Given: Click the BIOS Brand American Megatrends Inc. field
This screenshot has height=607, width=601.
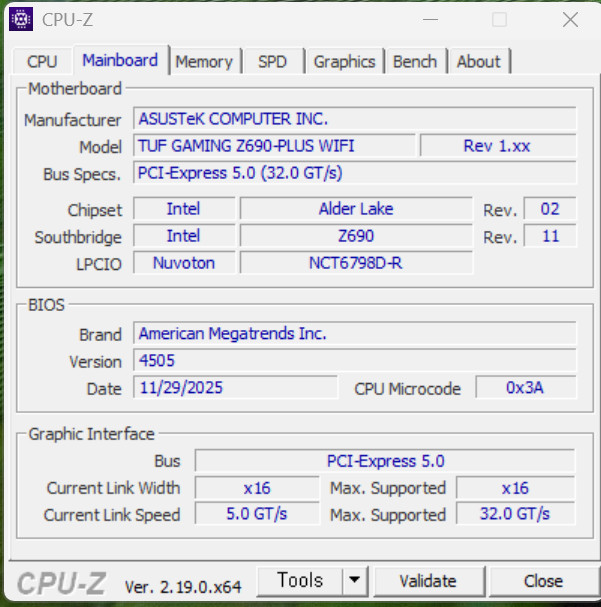Looking at the screenshot, I should (354, 333).
